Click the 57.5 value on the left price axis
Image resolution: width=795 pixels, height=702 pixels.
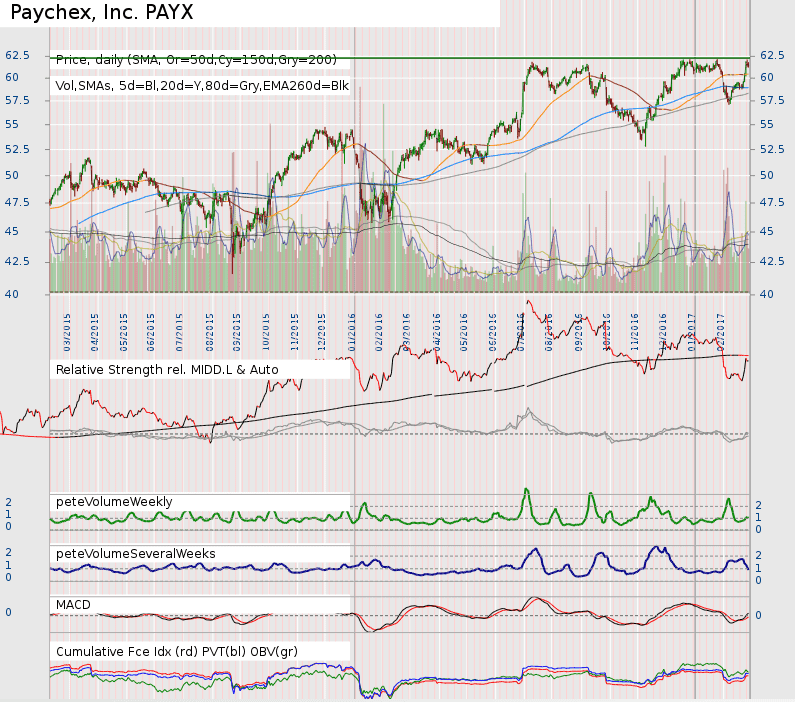(x=17, y=100)
